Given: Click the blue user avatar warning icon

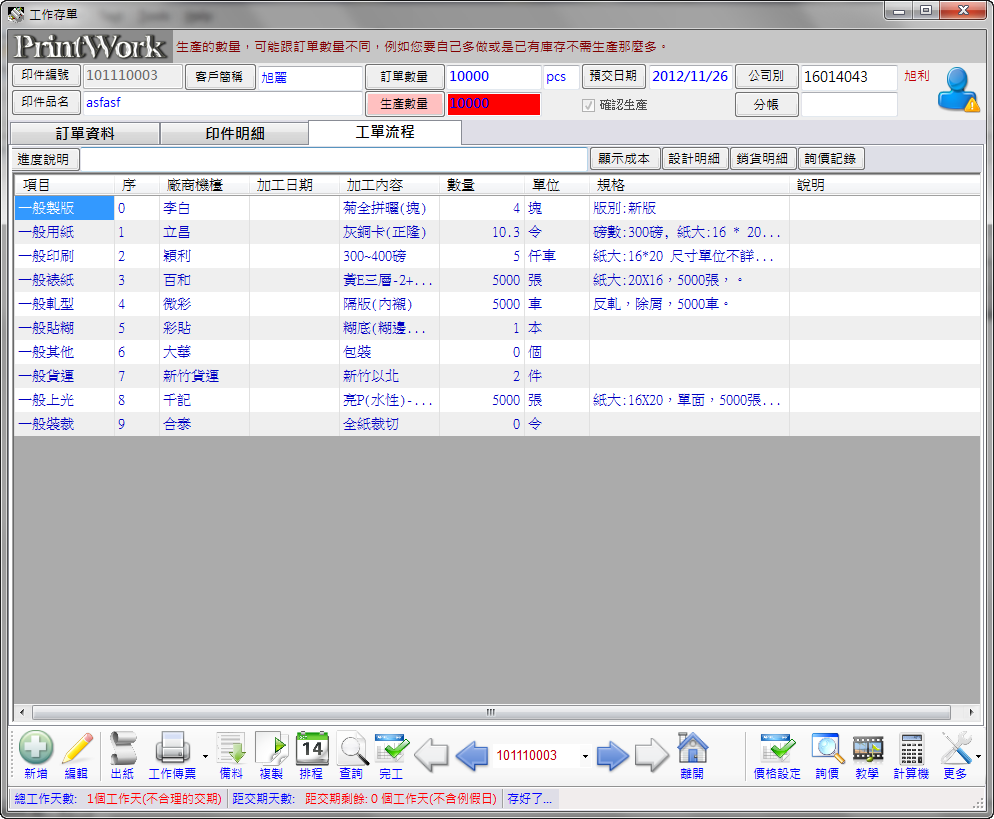Looking at the screenshot, I should pos(958,89).
